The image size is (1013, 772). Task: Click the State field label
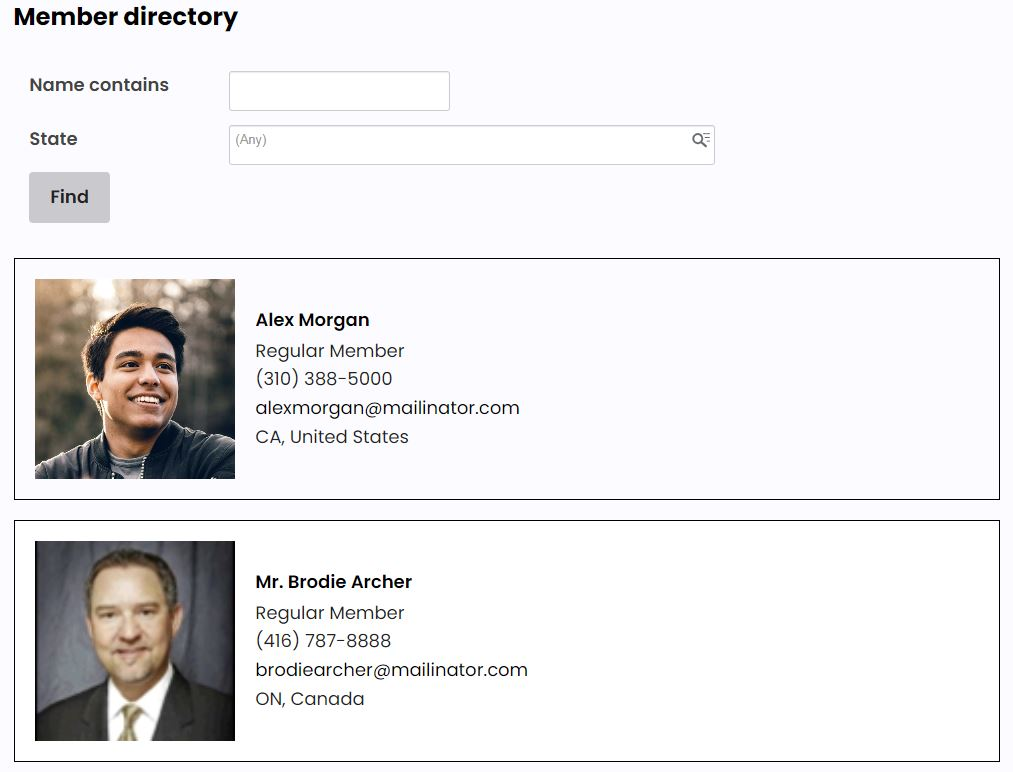53,139
